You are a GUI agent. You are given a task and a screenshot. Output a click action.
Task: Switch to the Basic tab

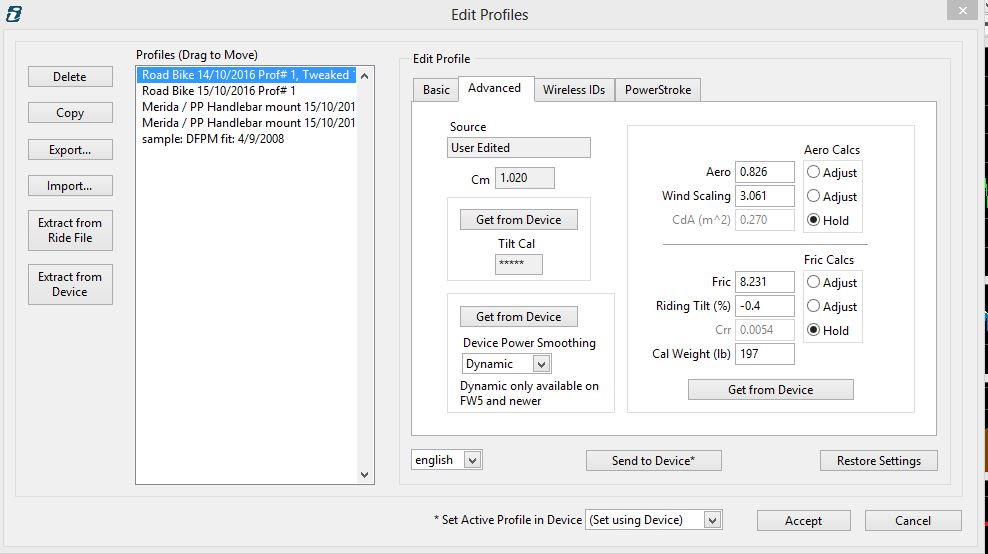(x=436, y=90)
